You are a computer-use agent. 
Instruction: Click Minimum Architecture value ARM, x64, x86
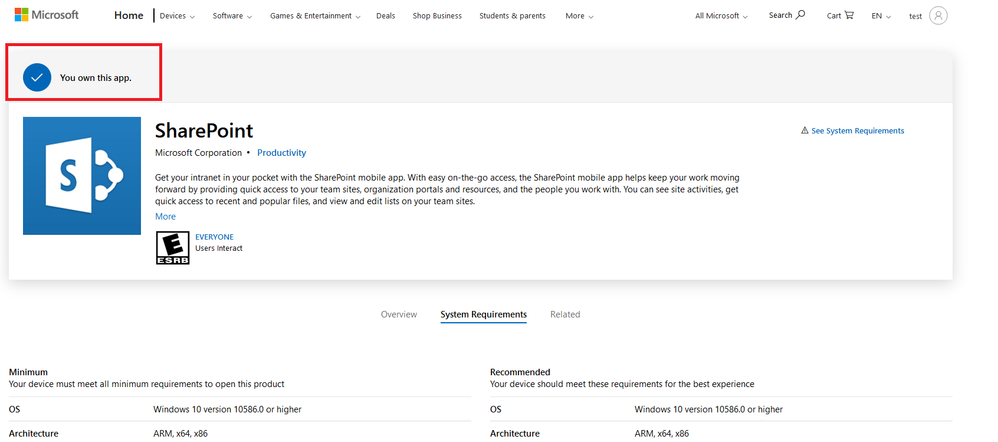pos(180,434)
